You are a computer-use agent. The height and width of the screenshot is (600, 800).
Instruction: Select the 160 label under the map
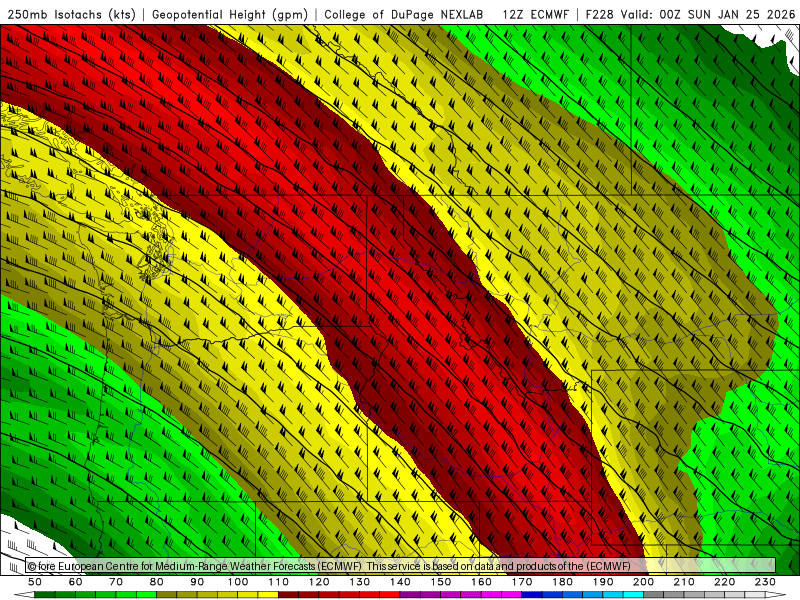(x=481, y=582)
